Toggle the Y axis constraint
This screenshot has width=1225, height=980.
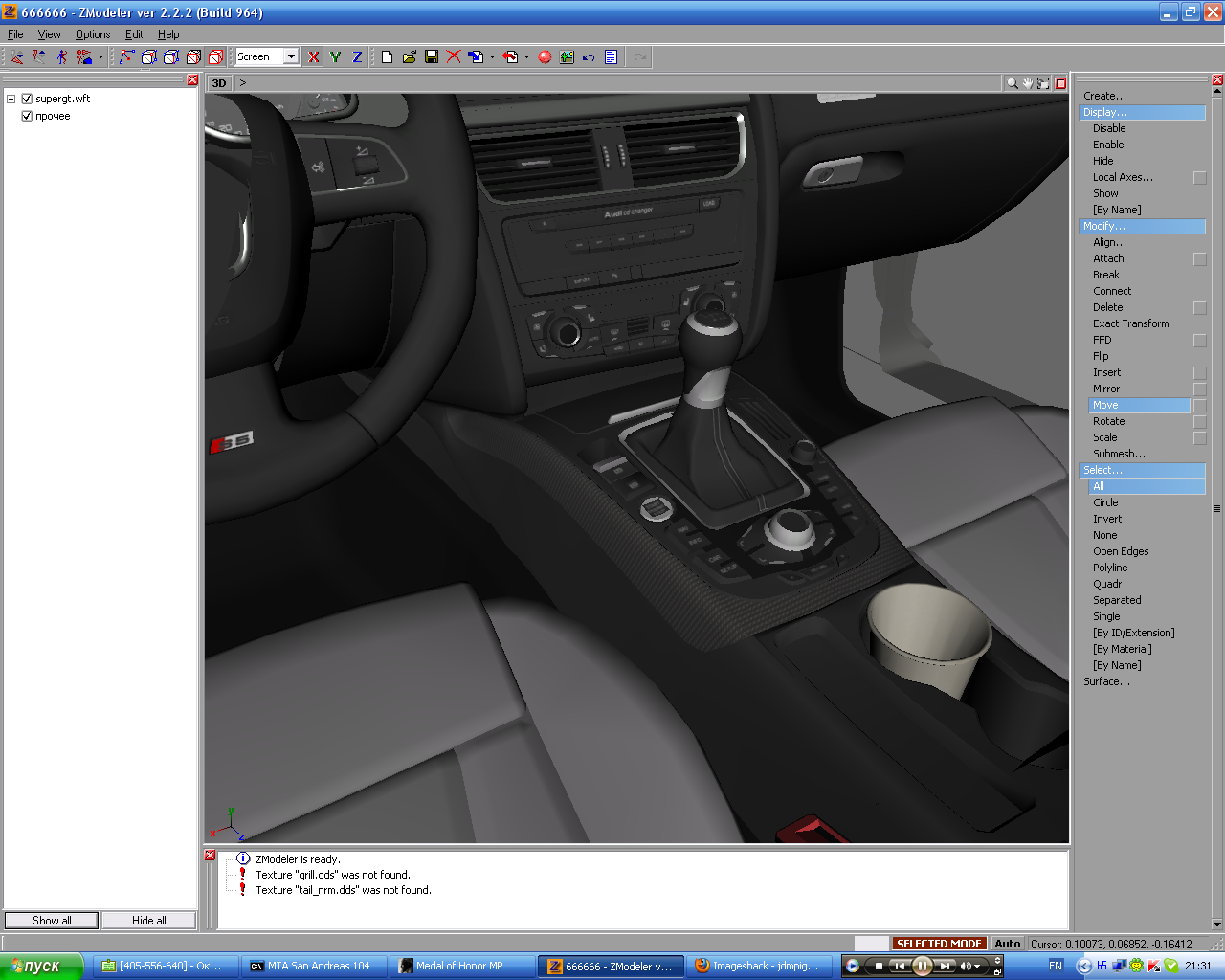click(x=335, y=57)
